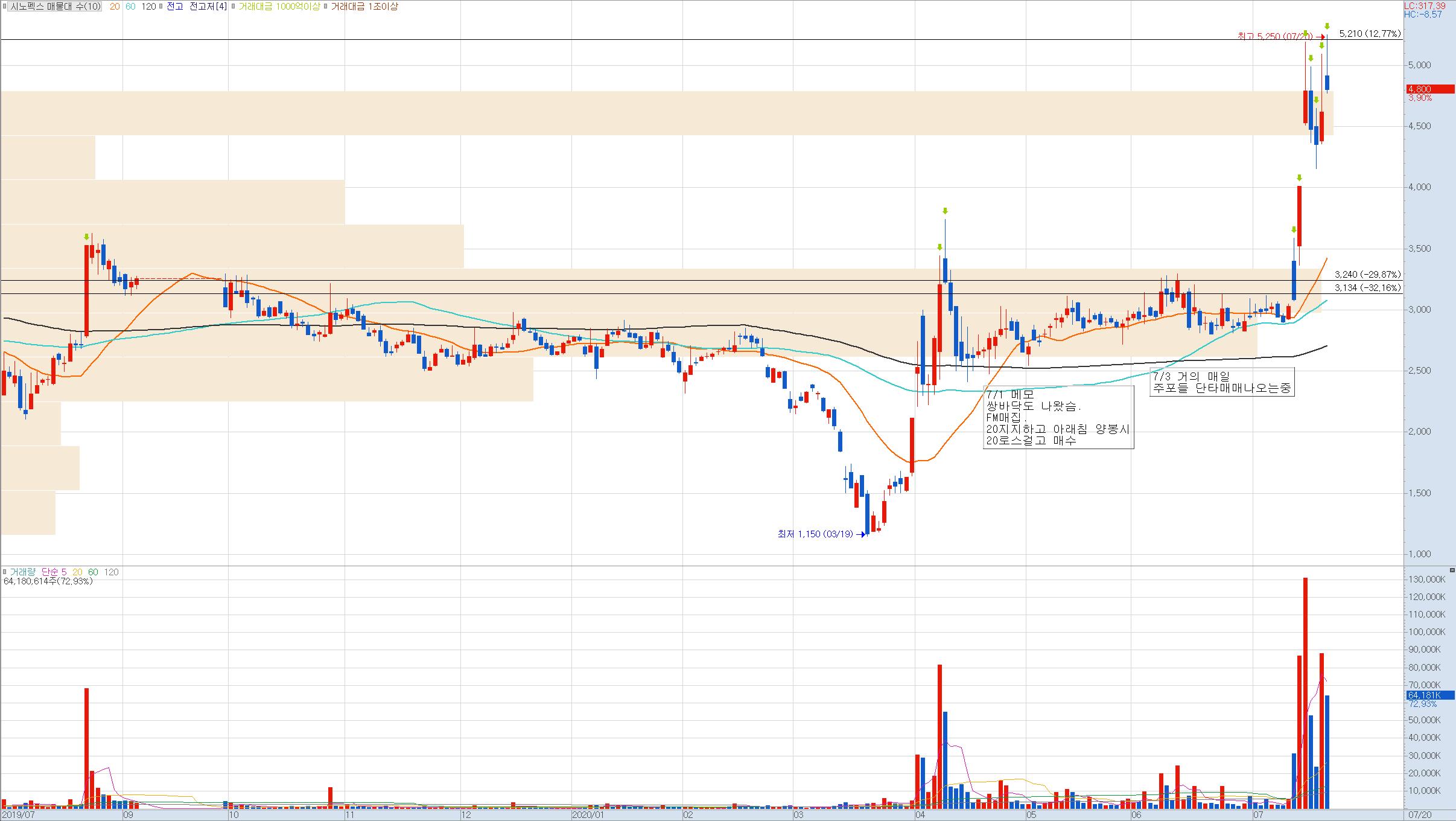This screenshot has width=1456, height=821.
Task: Click the blue 64,181K volume tag
Action: pyautogui.click(x=1429, y=695)
